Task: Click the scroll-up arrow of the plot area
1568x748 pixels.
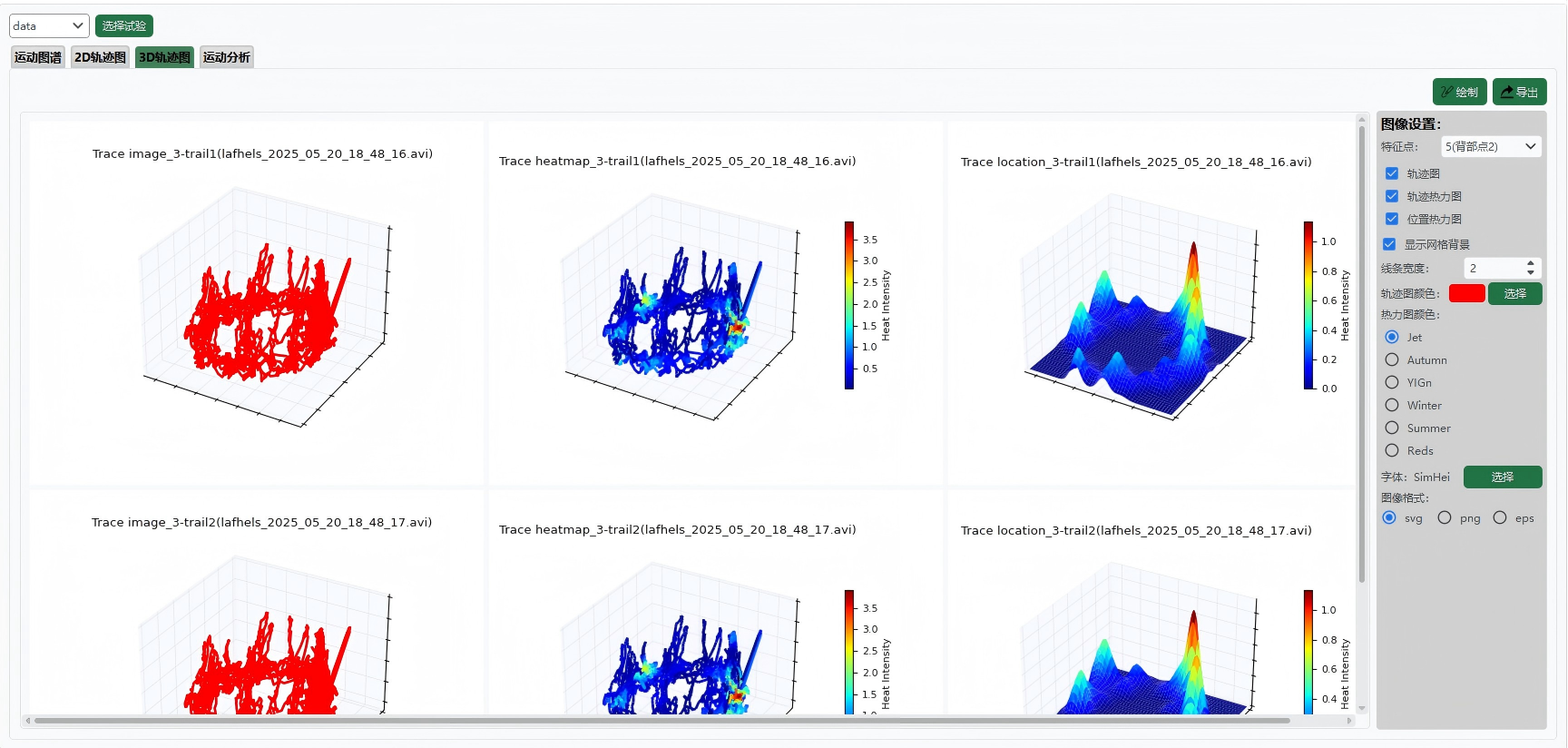Action: 1362,119
